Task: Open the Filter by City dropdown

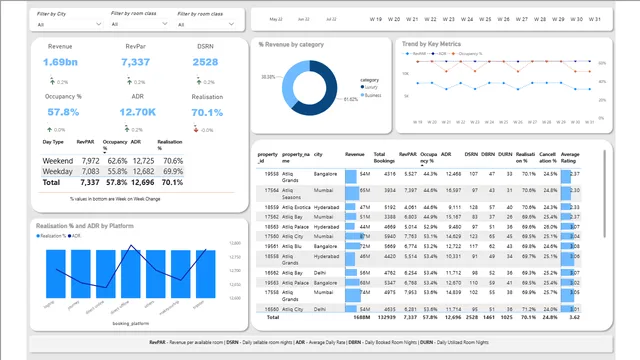Action: coord(69,24)
